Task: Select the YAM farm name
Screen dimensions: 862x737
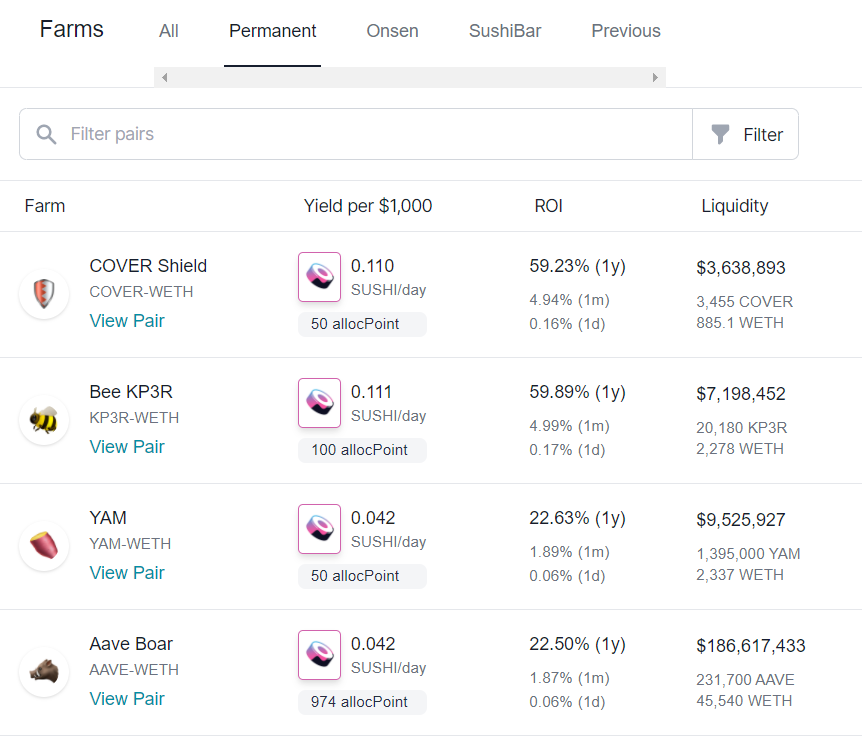Action: click(x=108, y=518)
